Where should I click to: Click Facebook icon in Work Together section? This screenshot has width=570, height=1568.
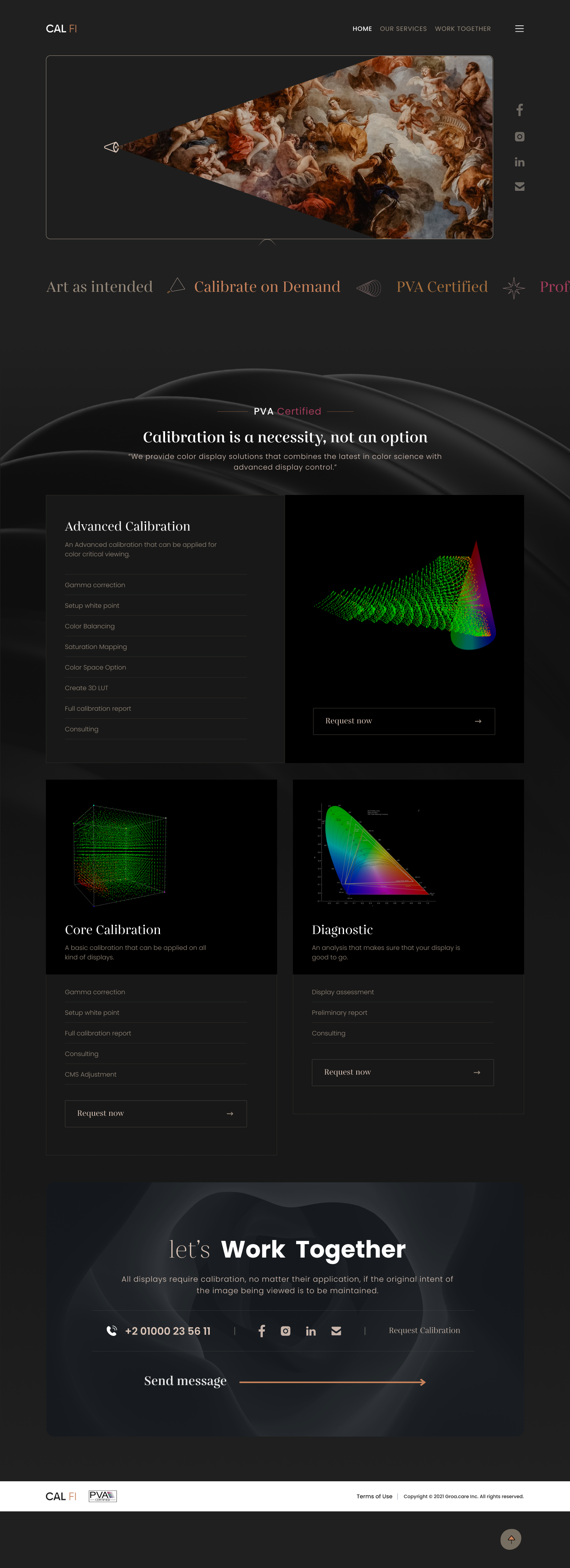(262, 1330)
